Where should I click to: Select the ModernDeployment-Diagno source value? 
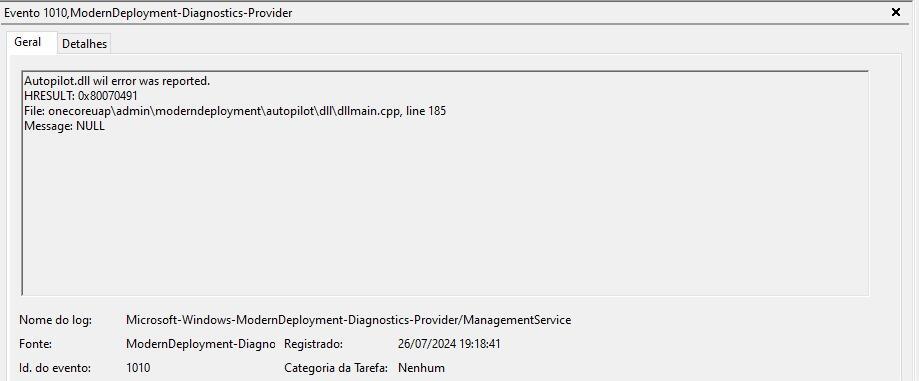click(200, 344)
